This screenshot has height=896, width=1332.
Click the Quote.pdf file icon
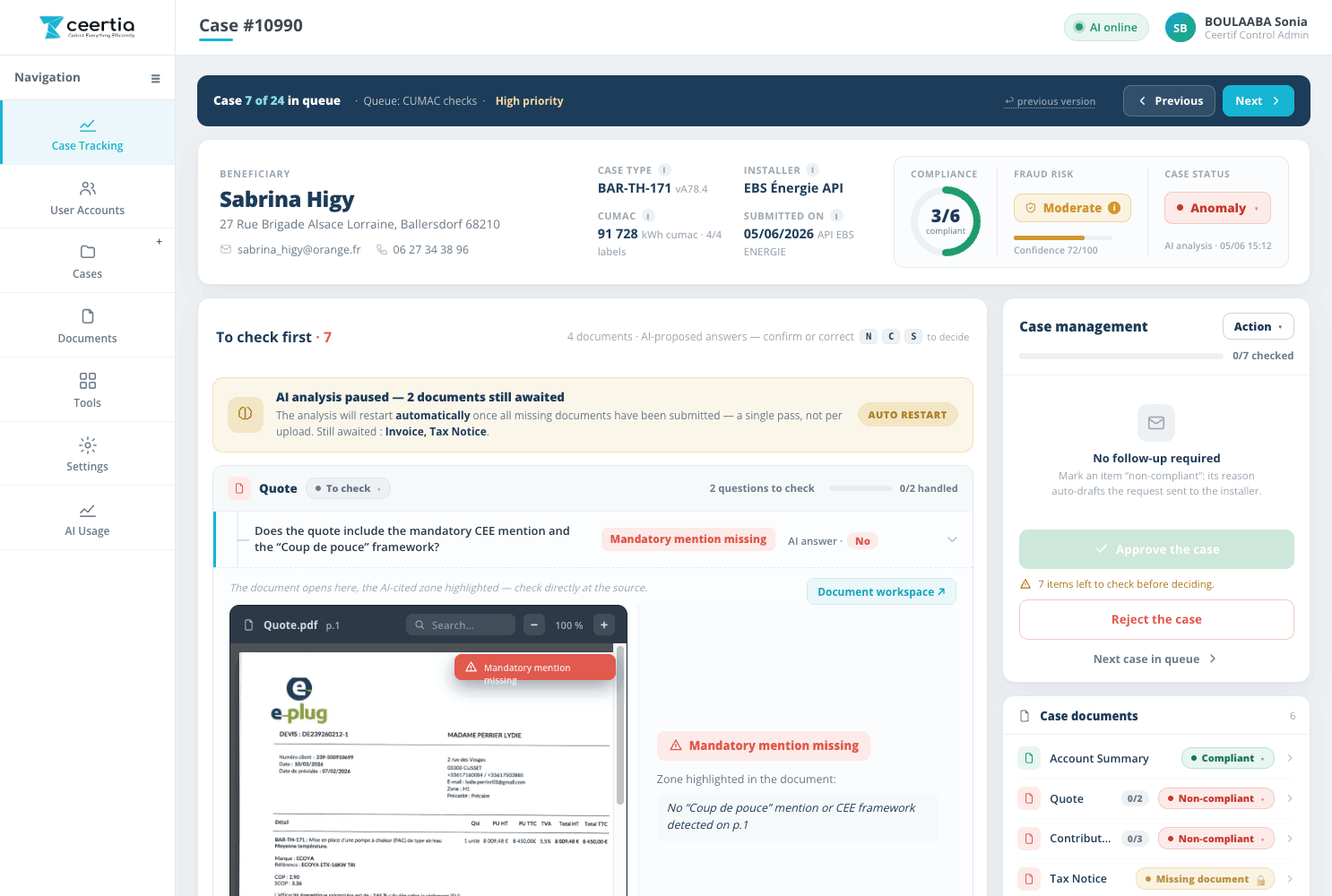click(249, 625)
